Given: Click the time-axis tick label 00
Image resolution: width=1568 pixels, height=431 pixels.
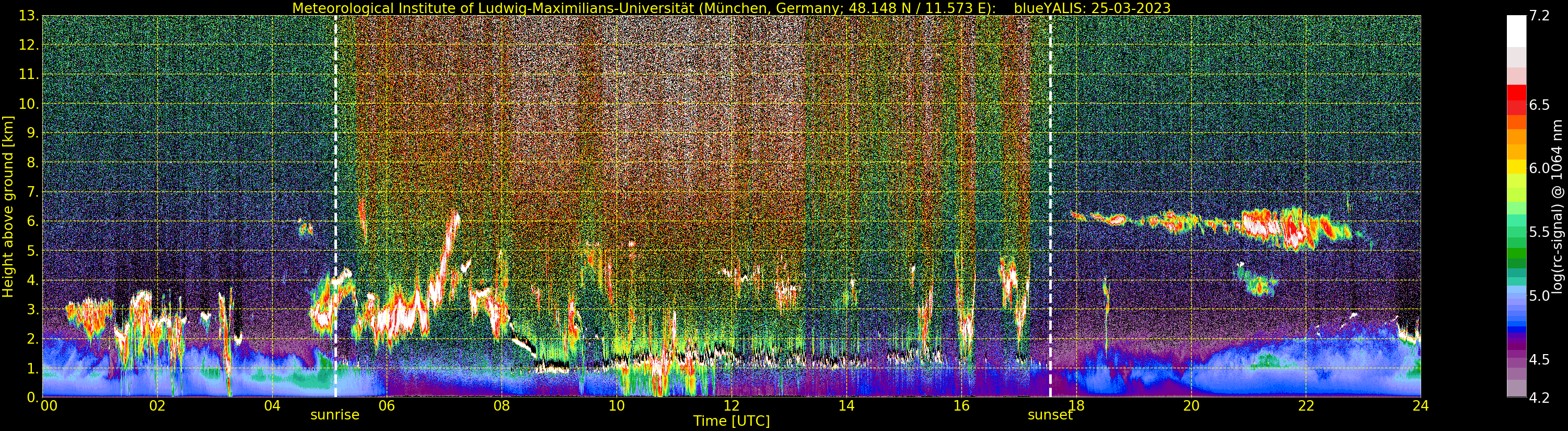Looking at the screenshot, I should click(x=49, y=405).
